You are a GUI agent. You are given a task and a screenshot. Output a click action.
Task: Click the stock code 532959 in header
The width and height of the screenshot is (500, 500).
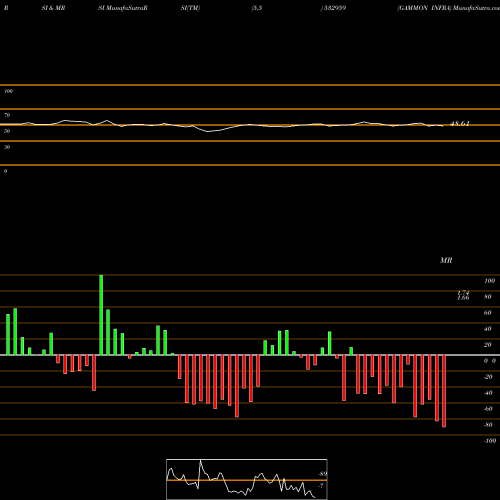coord(334,8)
